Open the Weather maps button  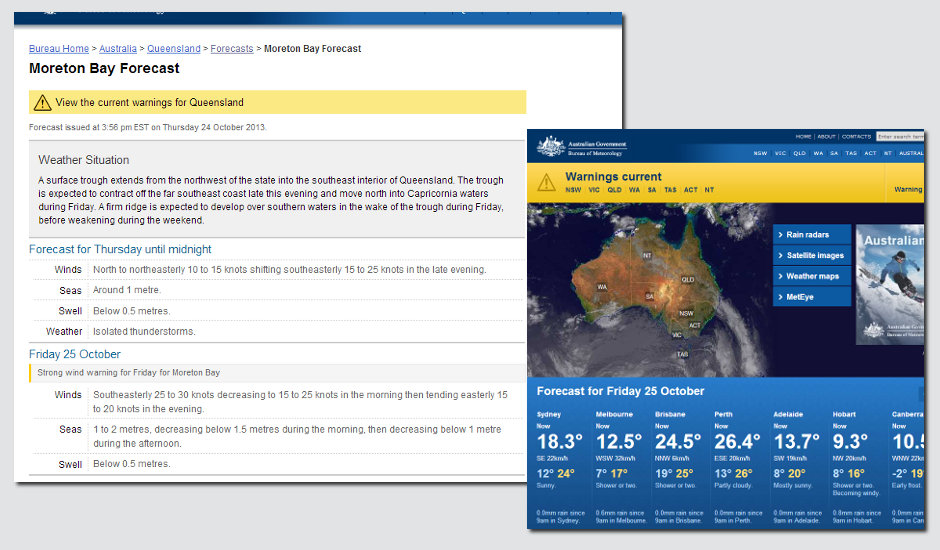(x=812, y=276)
